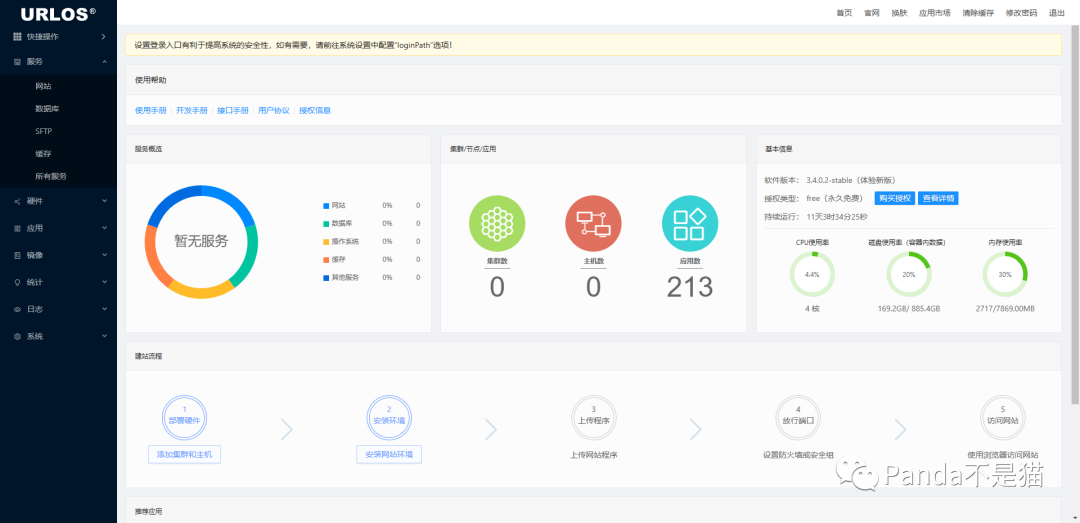Click the 日志 eye icon
This screenshot has height=523, width=1080.
point(18,309)
